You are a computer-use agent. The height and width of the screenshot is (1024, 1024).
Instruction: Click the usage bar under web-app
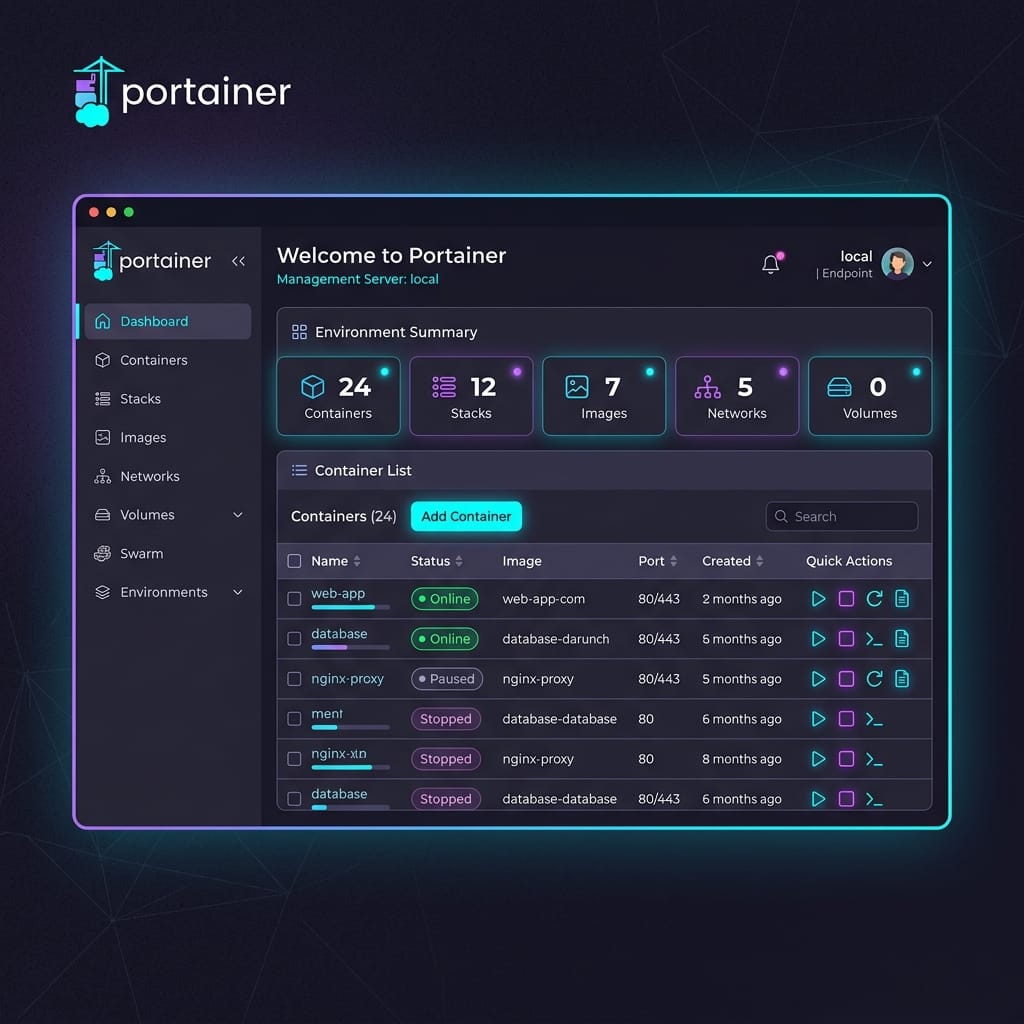pos(350,607)
